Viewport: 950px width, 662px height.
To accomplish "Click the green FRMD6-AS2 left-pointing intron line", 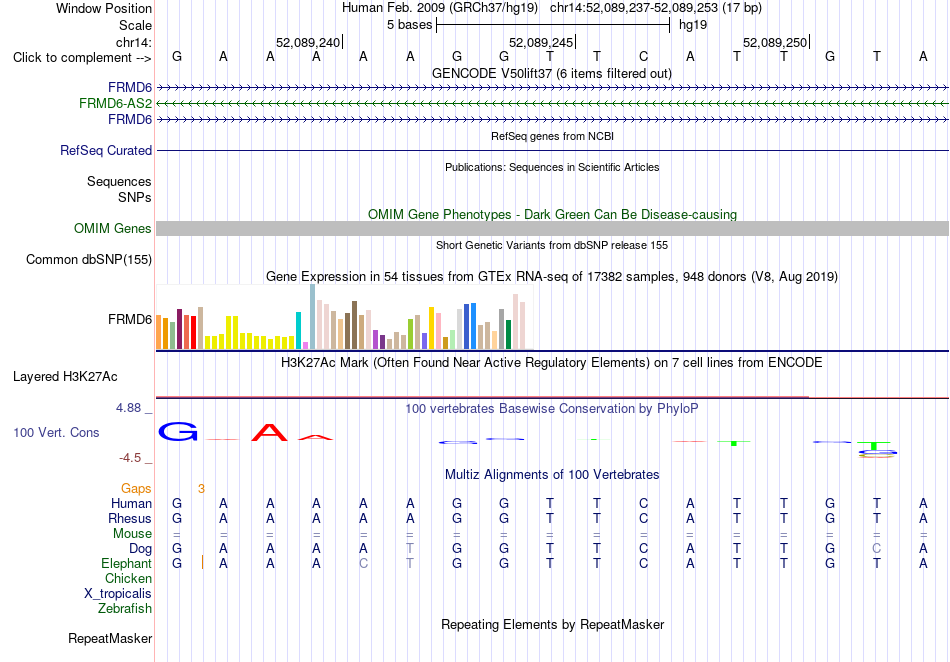I will 552,104.
